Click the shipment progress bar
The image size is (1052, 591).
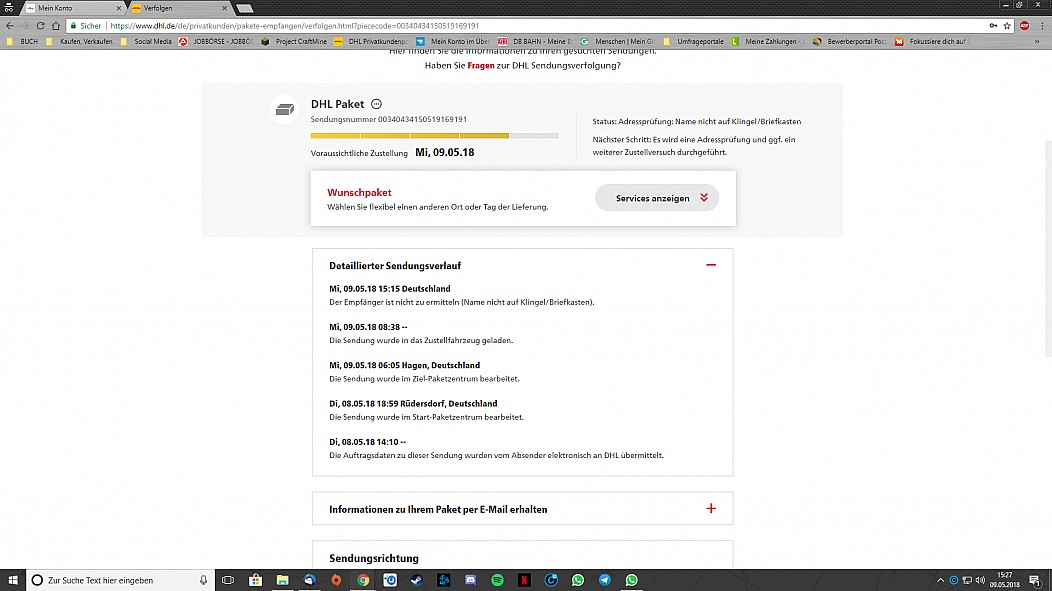point(434,136)
